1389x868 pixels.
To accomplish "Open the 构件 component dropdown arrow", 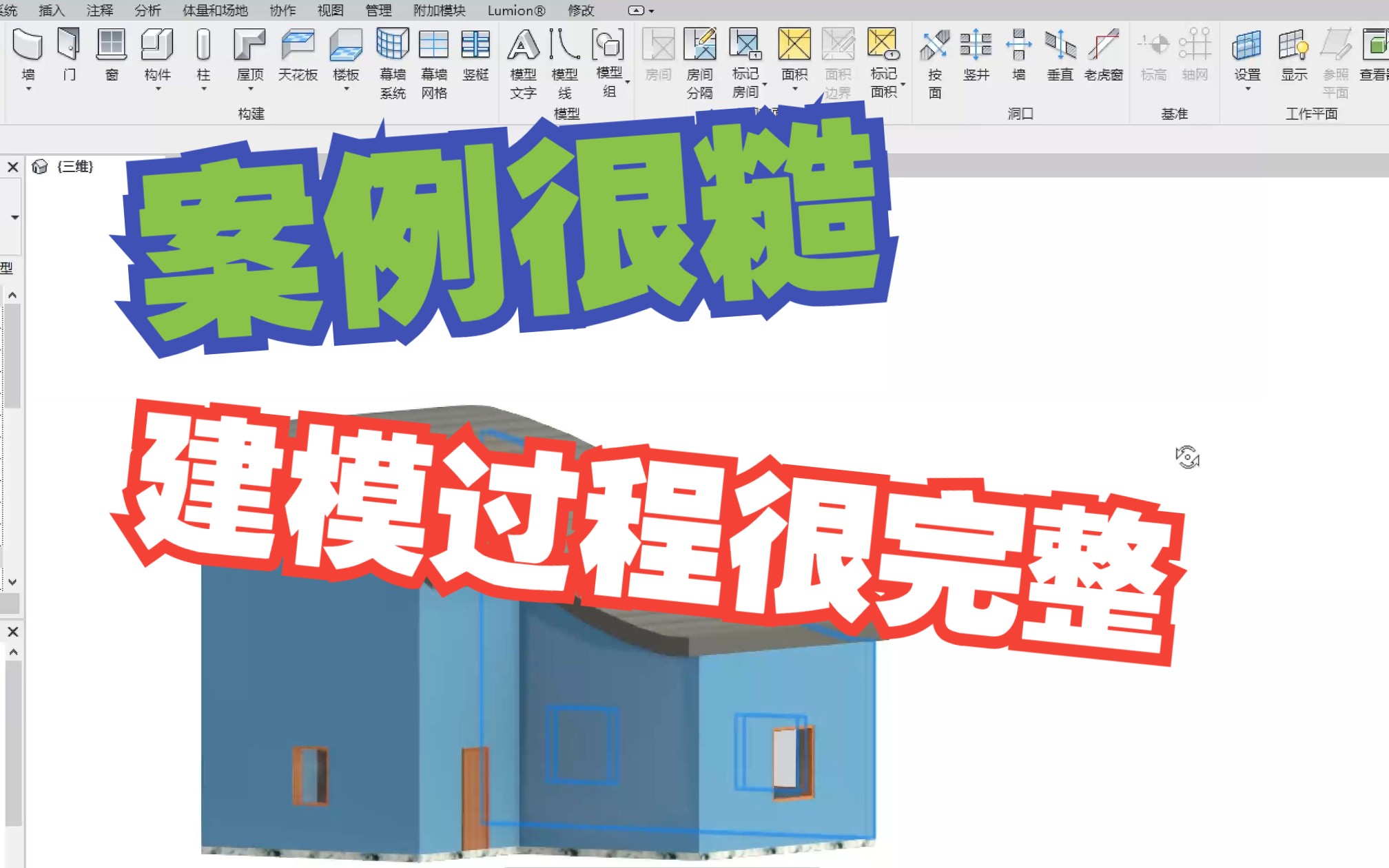I will tap(158, 89).
